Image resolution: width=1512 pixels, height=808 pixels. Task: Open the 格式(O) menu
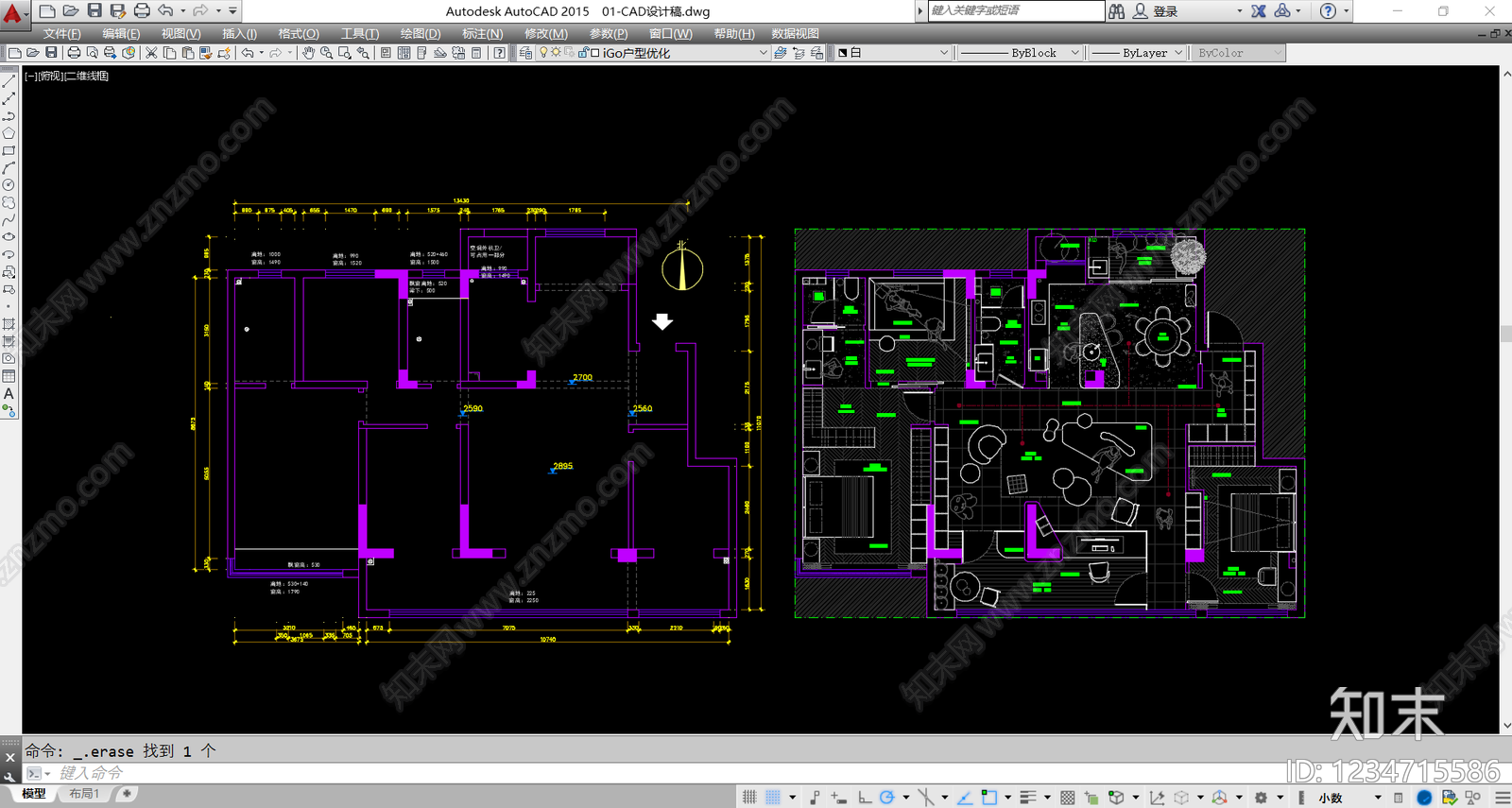299,33
